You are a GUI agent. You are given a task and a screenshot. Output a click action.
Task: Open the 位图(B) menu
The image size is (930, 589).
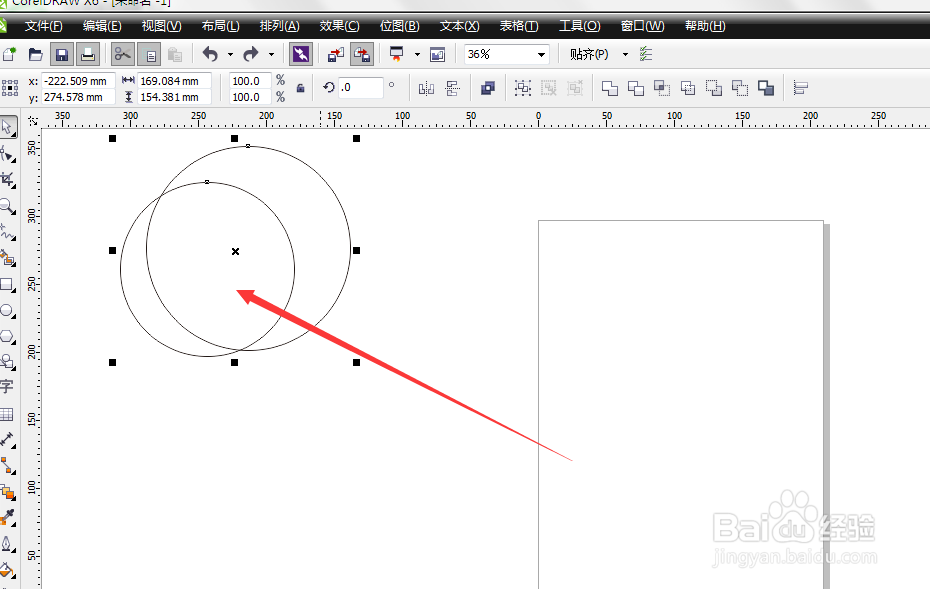click(x=400, y=26)
